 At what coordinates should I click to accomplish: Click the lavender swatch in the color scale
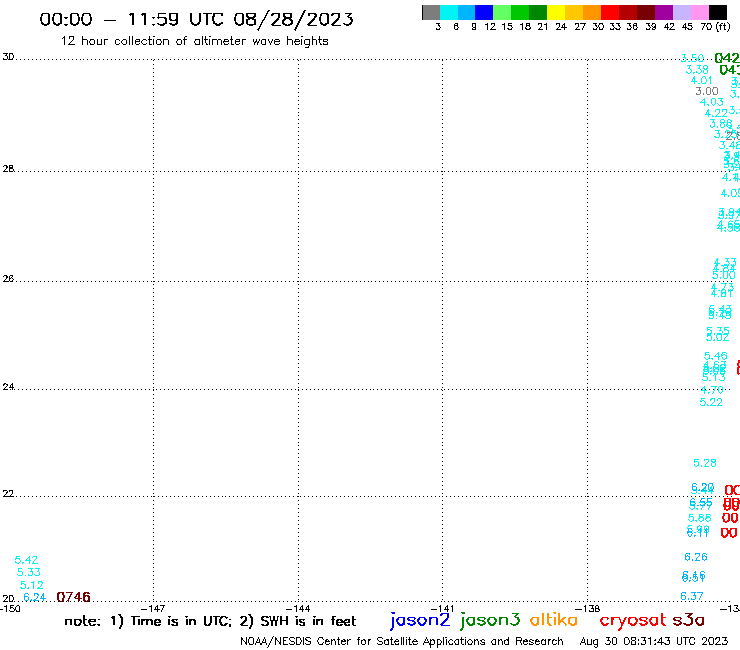[681, 12]
